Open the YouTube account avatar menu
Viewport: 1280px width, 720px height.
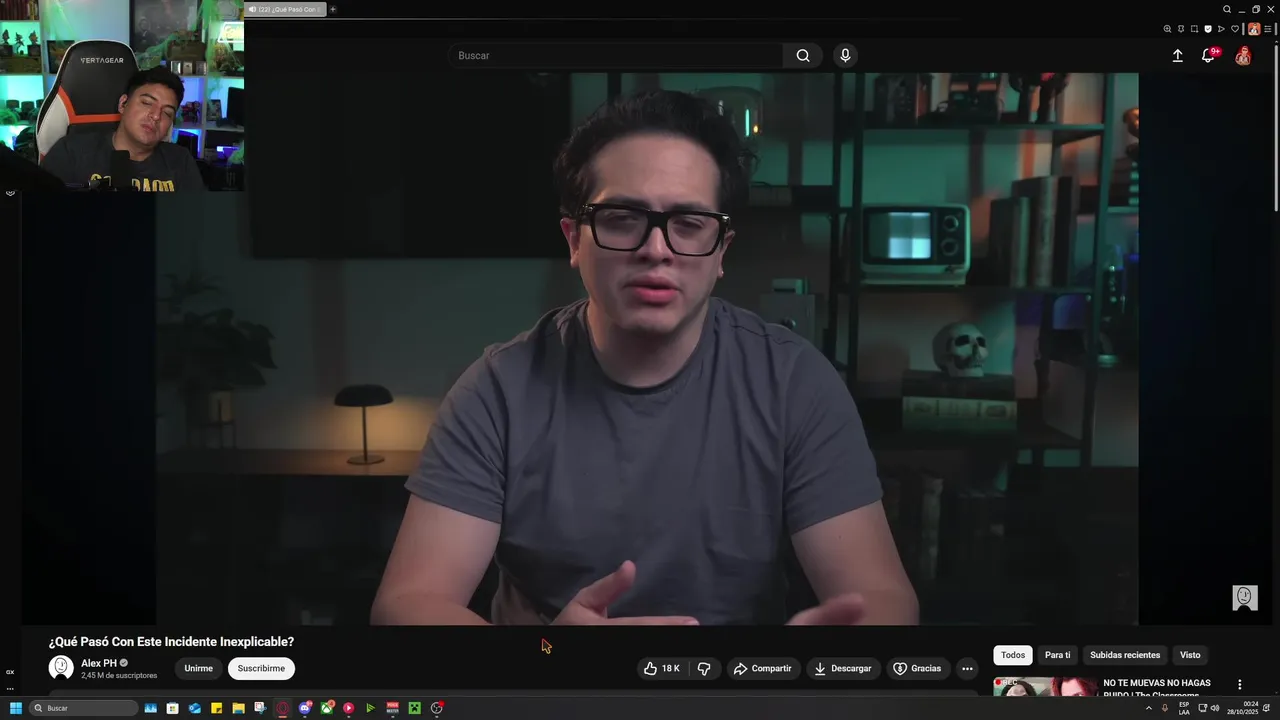[x=1243, y=56]
